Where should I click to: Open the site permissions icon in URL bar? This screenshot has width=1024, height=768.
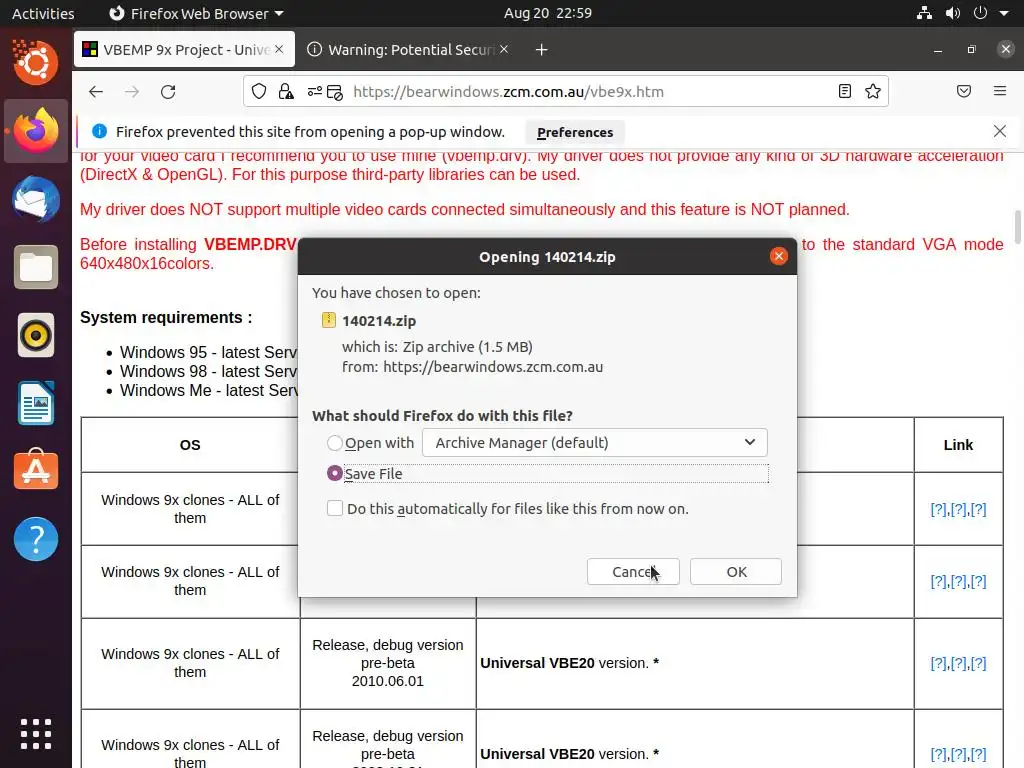(x=315, y=91)
